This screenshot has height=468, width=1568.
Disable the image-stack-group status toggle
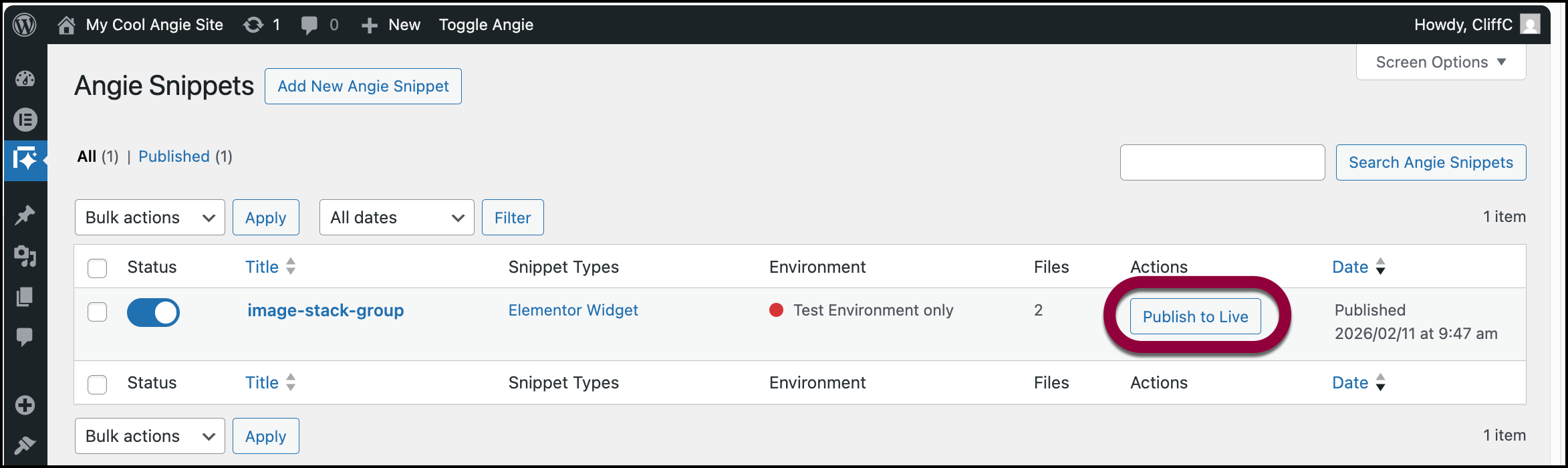pyautogui.click(x=153, y=312)
